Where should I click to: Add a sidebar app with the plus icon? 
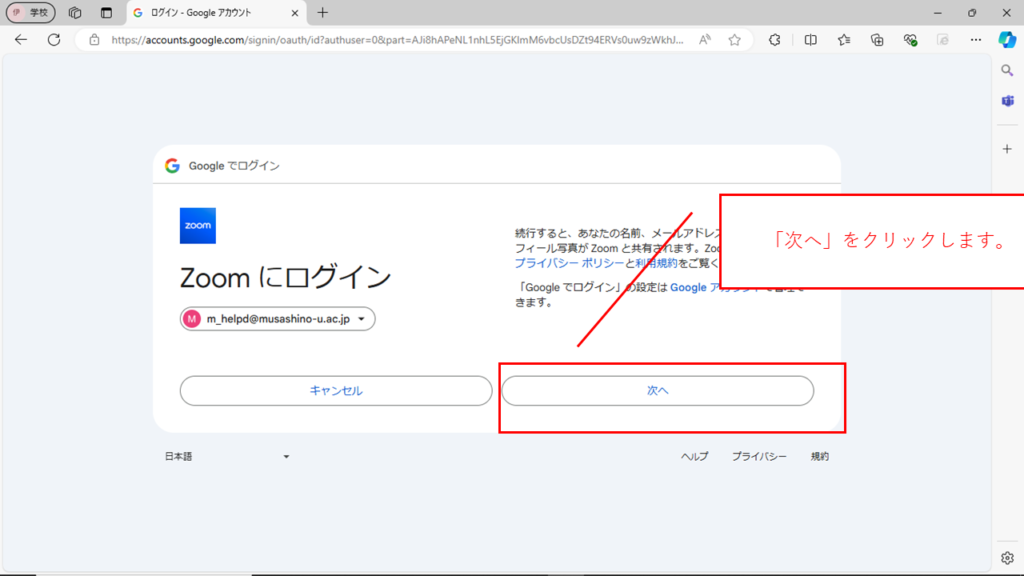pos(1007,149)
